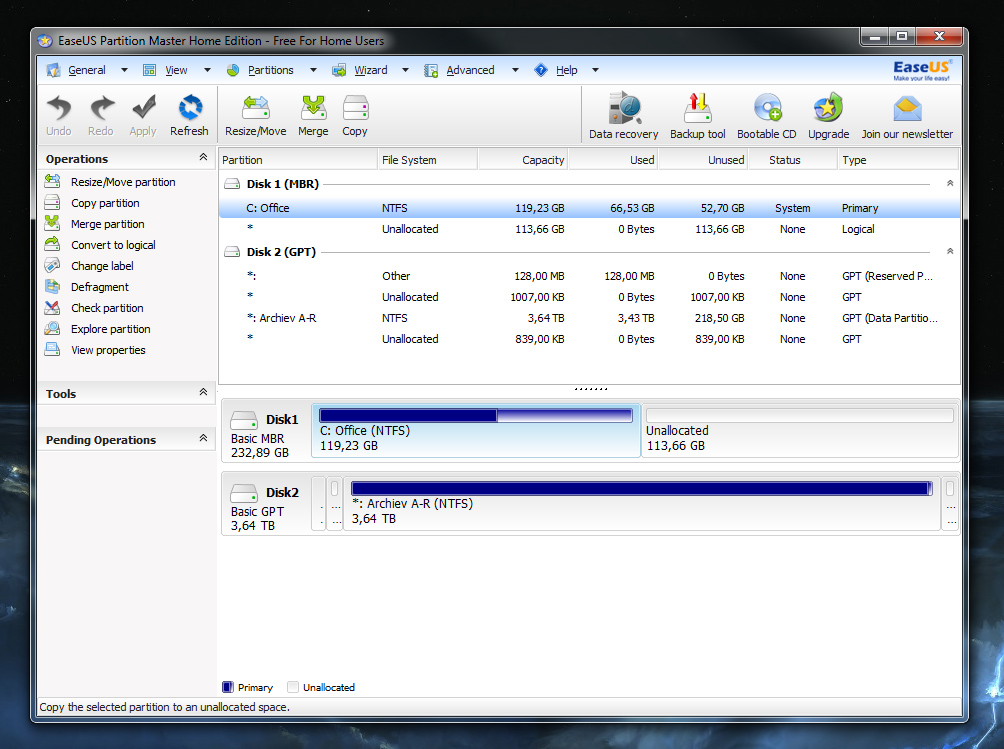
Task: Sort by the Capacity column header
Action: (x=523, y=160)
